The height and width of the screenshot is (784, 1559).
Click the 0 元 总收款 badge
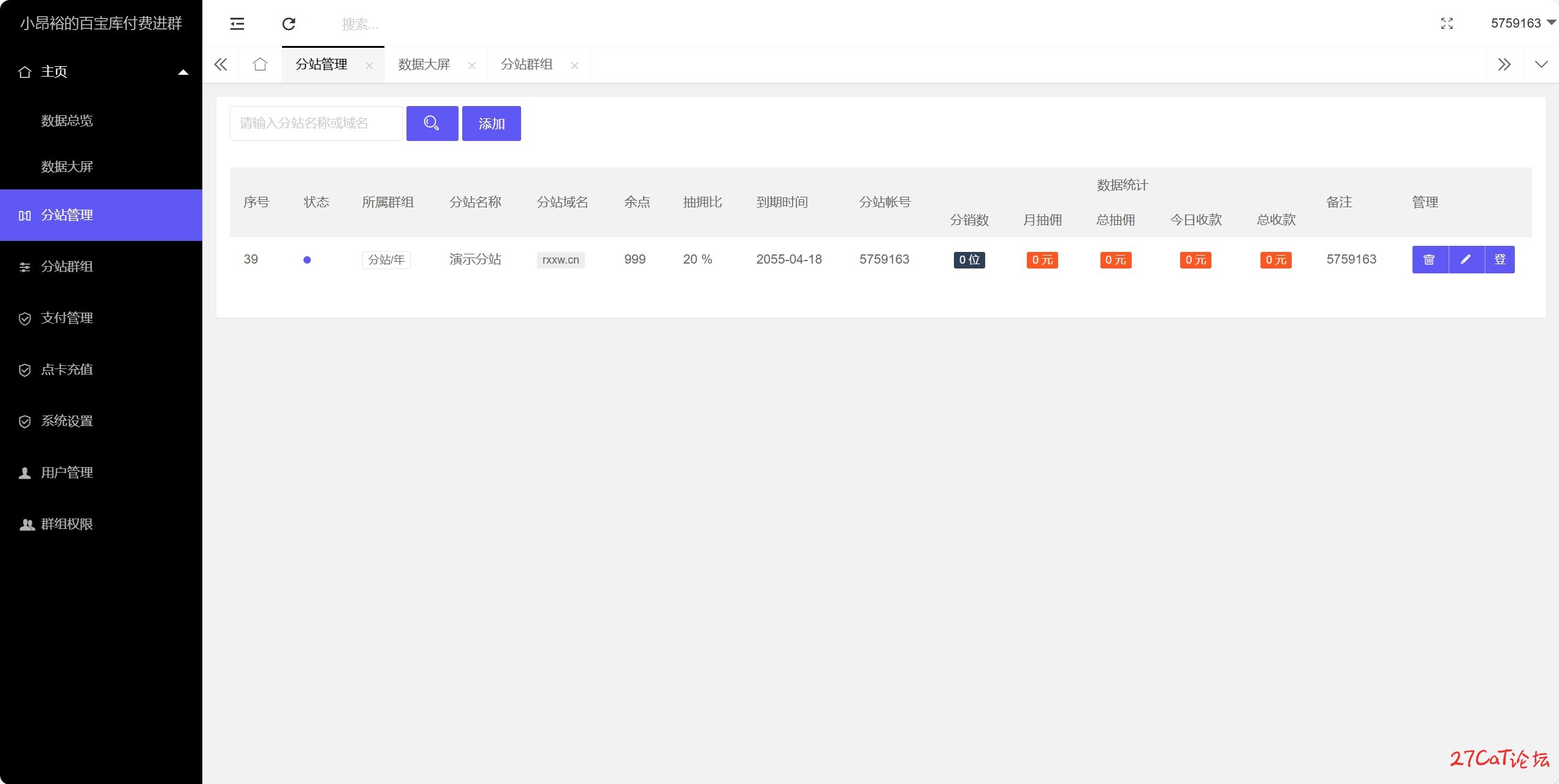tap(1276, 260)
